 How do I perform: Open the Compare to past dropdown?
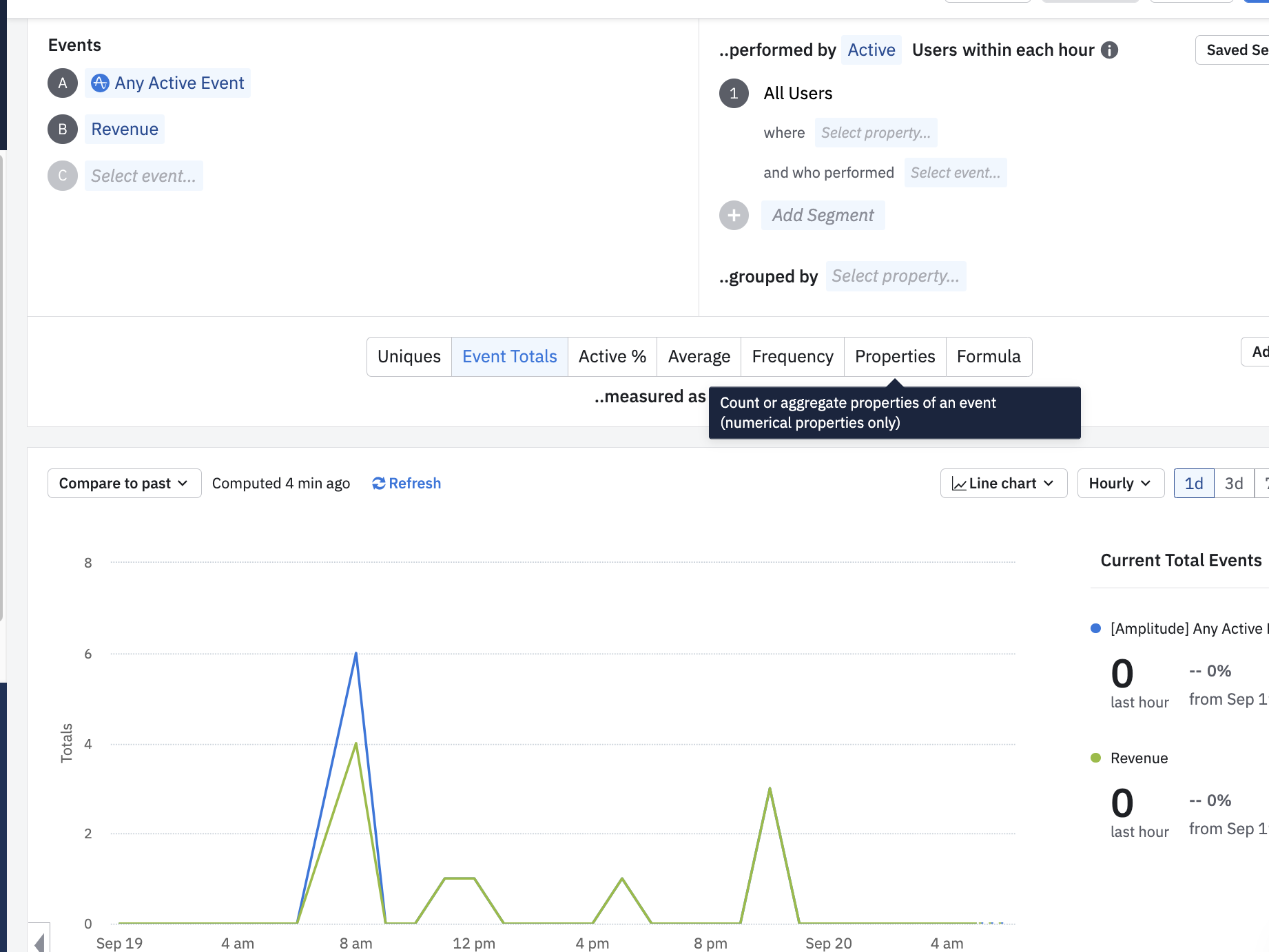[x=124, y=484]
